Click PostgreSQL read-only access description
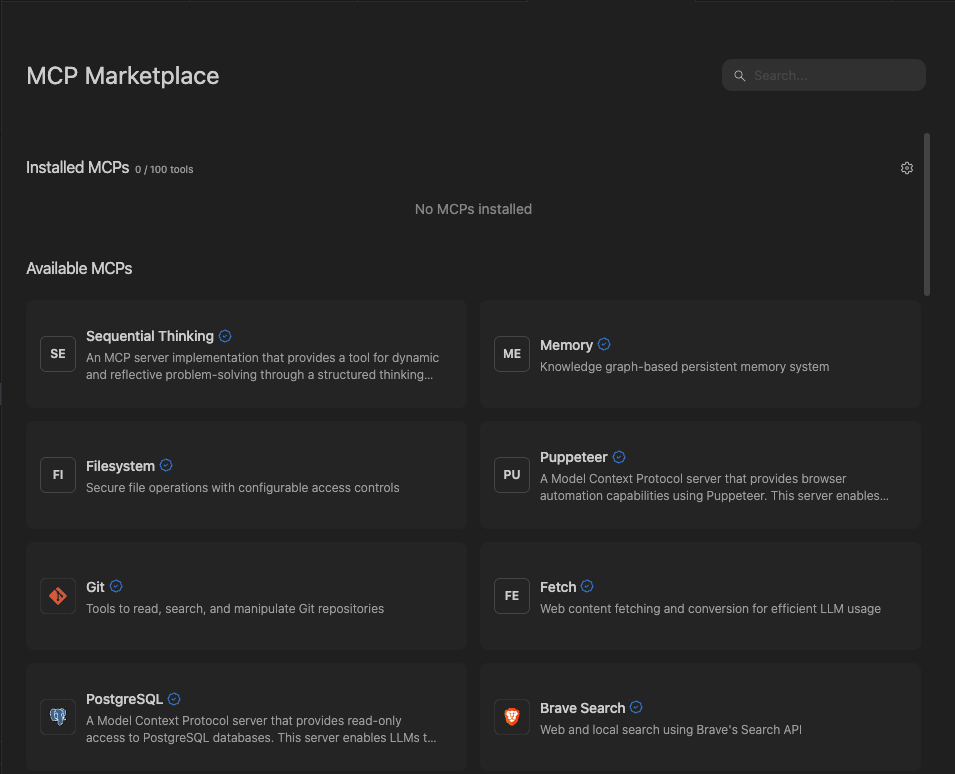955x774 pixels. 261,729
